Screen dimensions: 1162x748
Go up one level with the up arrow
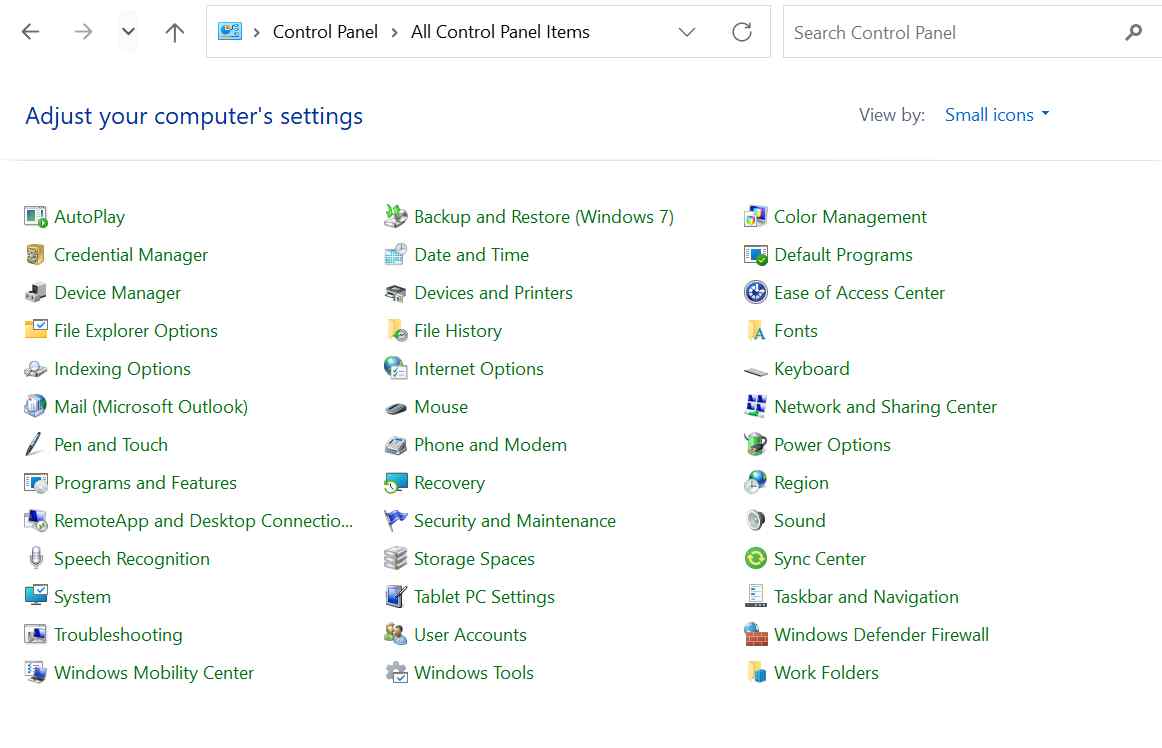[x=175, y=32]
